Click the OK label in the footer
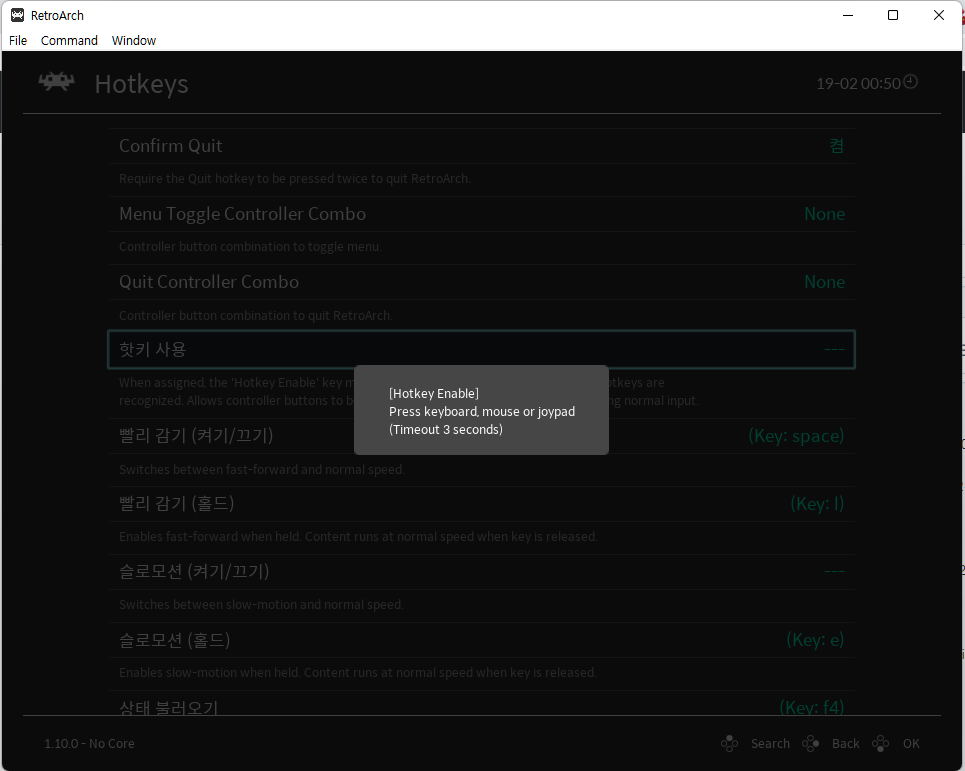Screen dimensions: 965x771 pyautogui.click(x=911, y=743)
